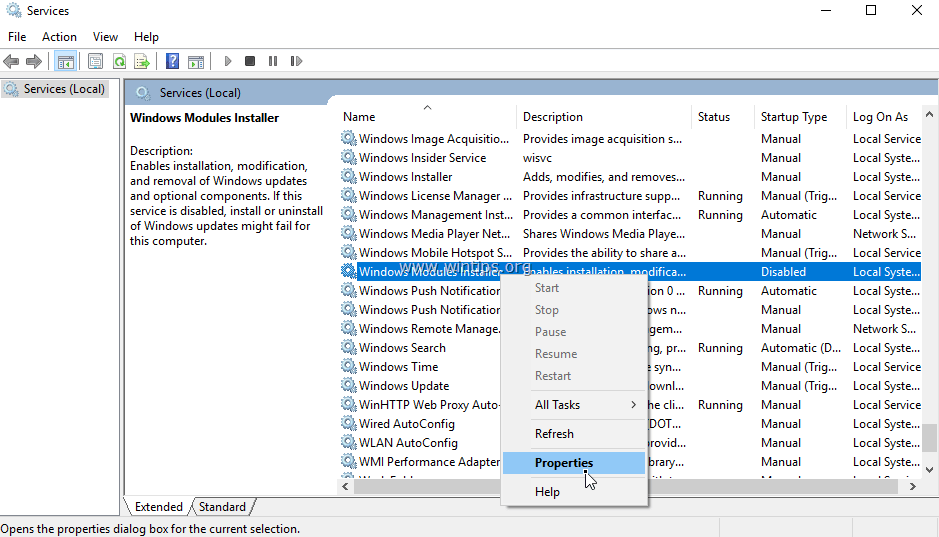This screenshot has height=537, width=939.
Task: Sort list by the Log On As header
Action: click(884, 117)
